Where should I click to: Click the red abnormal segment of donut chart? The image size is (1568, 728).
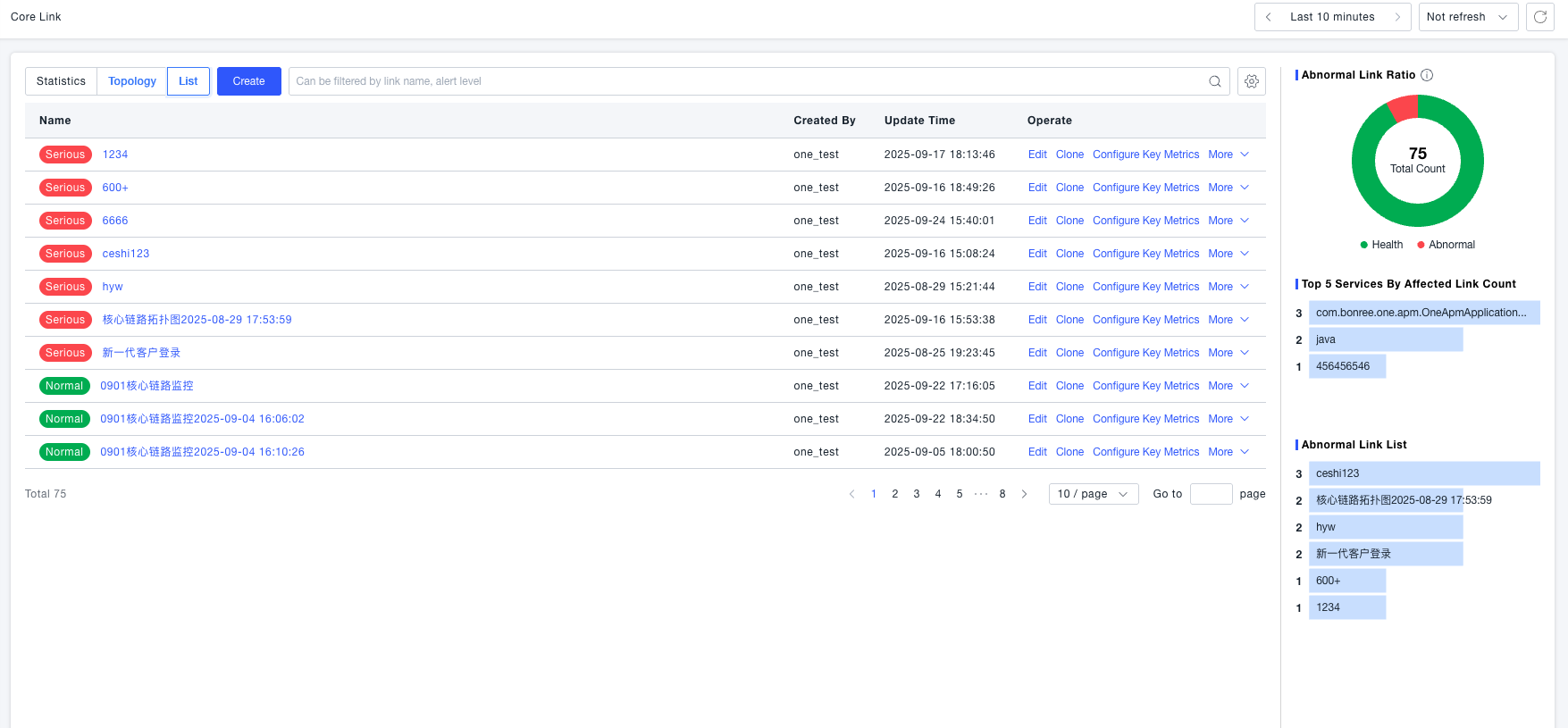coord(1404,108)
